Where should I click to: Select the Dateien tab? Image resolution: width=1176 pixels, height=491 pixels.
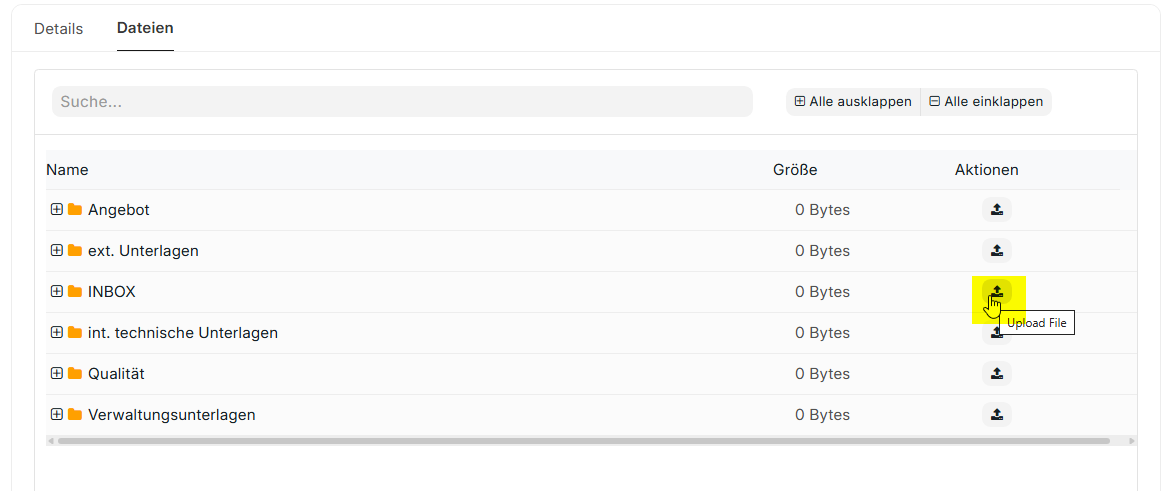click(145, 29)
